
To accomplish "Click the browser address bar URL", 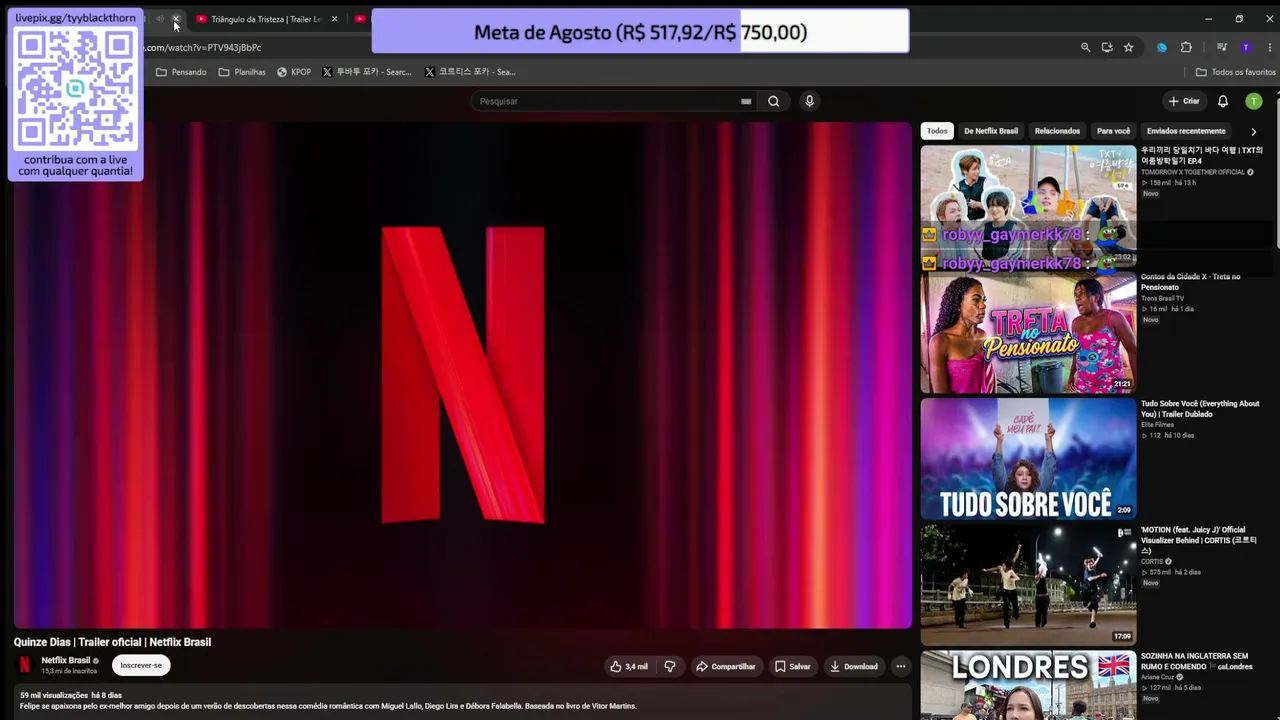I will 204,47.
